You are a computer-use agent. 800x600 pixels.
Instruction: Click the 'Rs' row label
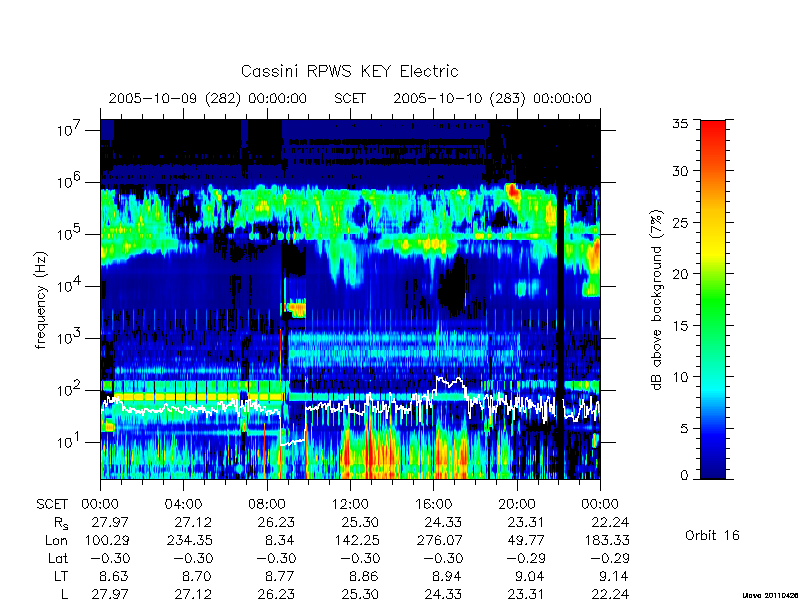pyautogui.click(x=61, y=523)
